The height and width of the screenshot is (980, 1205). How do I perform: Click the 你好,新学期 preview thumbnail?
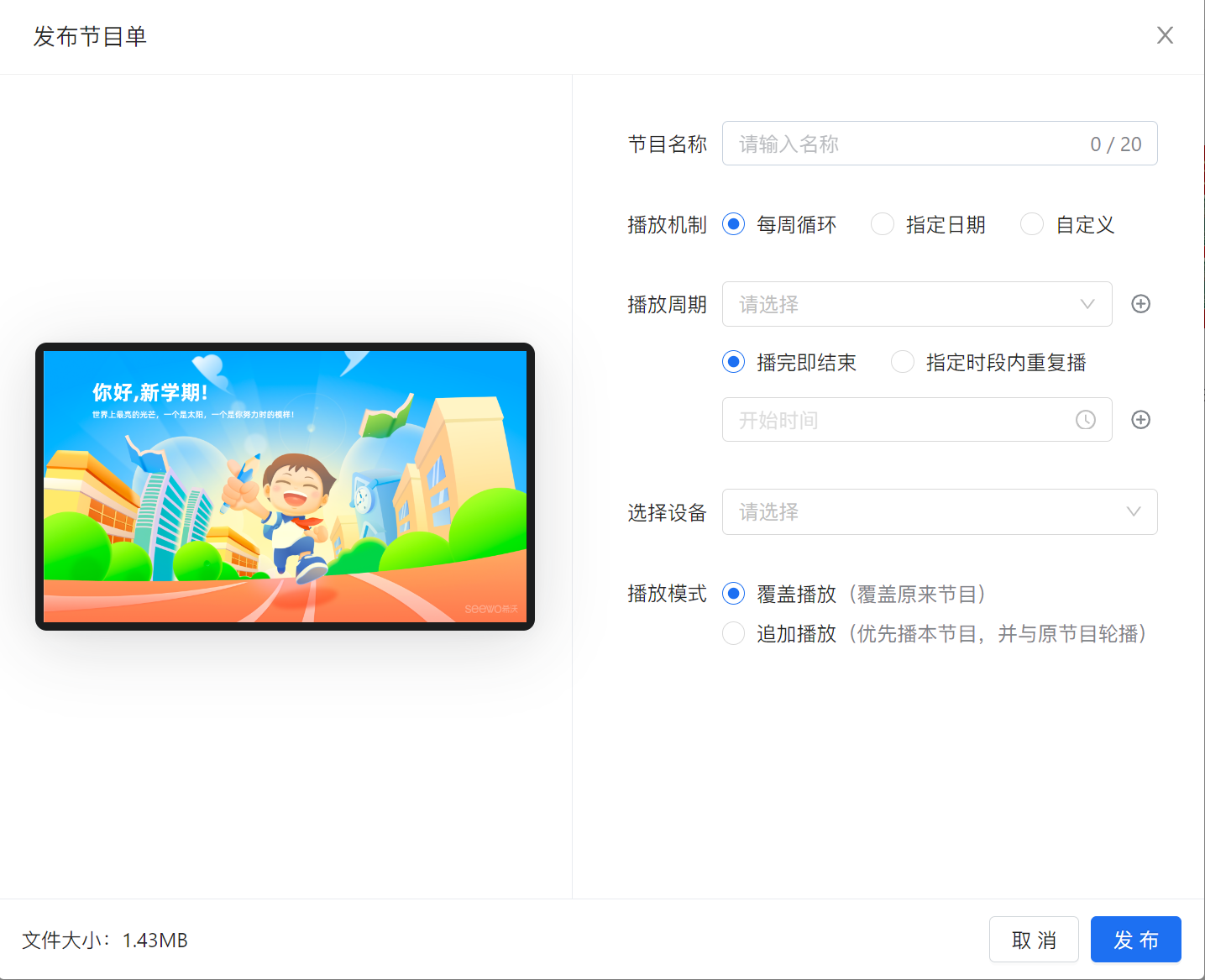click(x=285, y=486)
